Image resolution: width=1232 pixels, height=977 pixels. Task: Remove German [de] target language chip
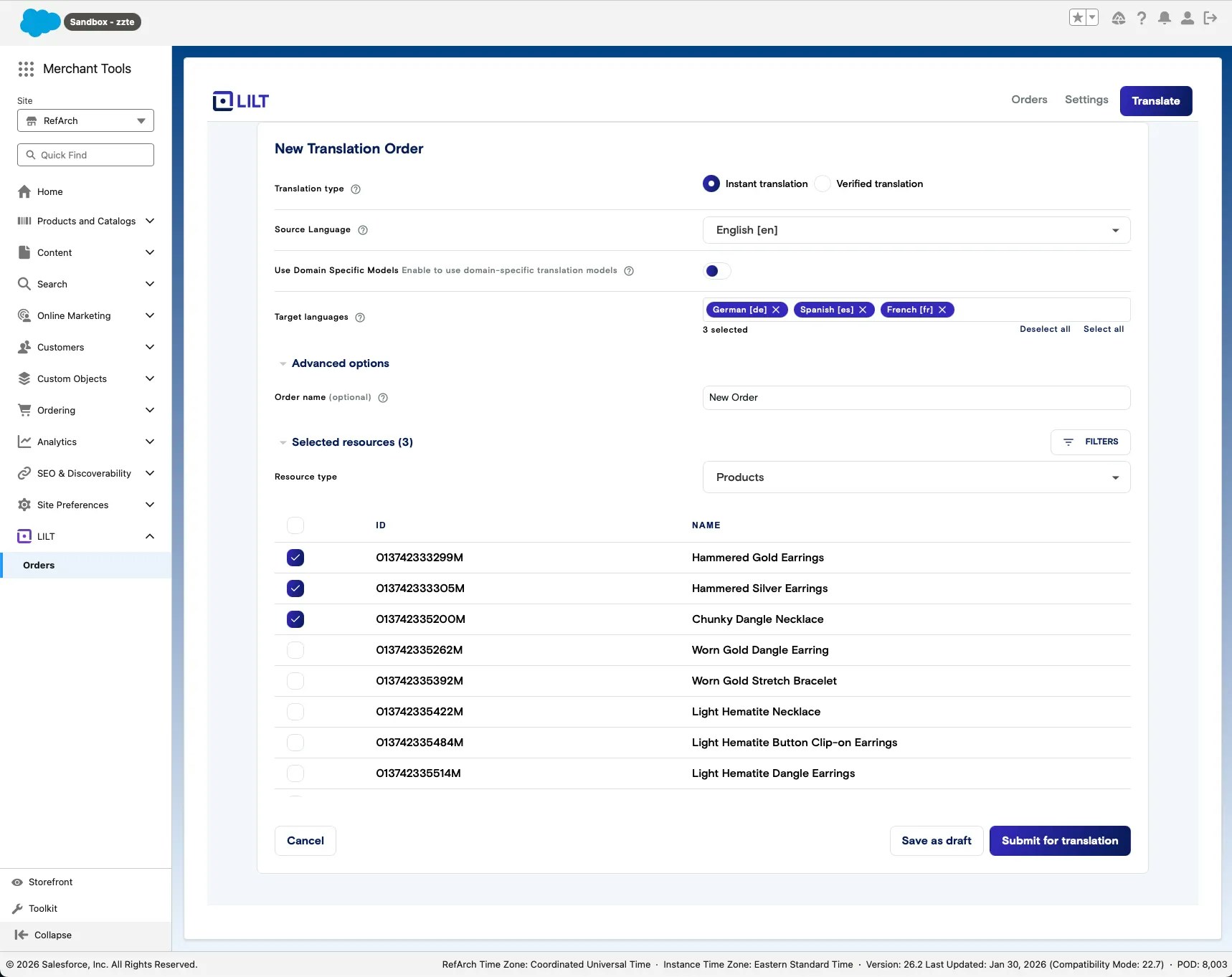(776, 310)
